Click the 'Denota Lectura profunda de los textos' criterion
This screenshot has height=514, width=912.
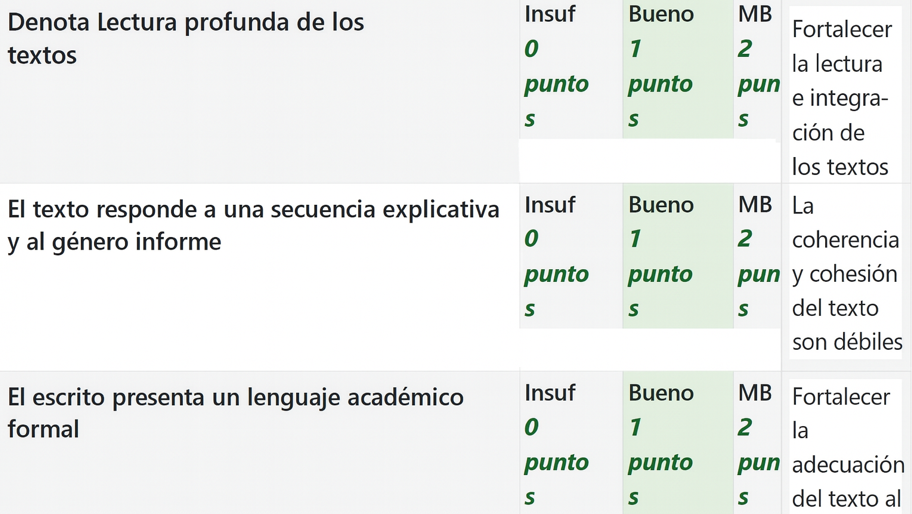tap(186, 38)
